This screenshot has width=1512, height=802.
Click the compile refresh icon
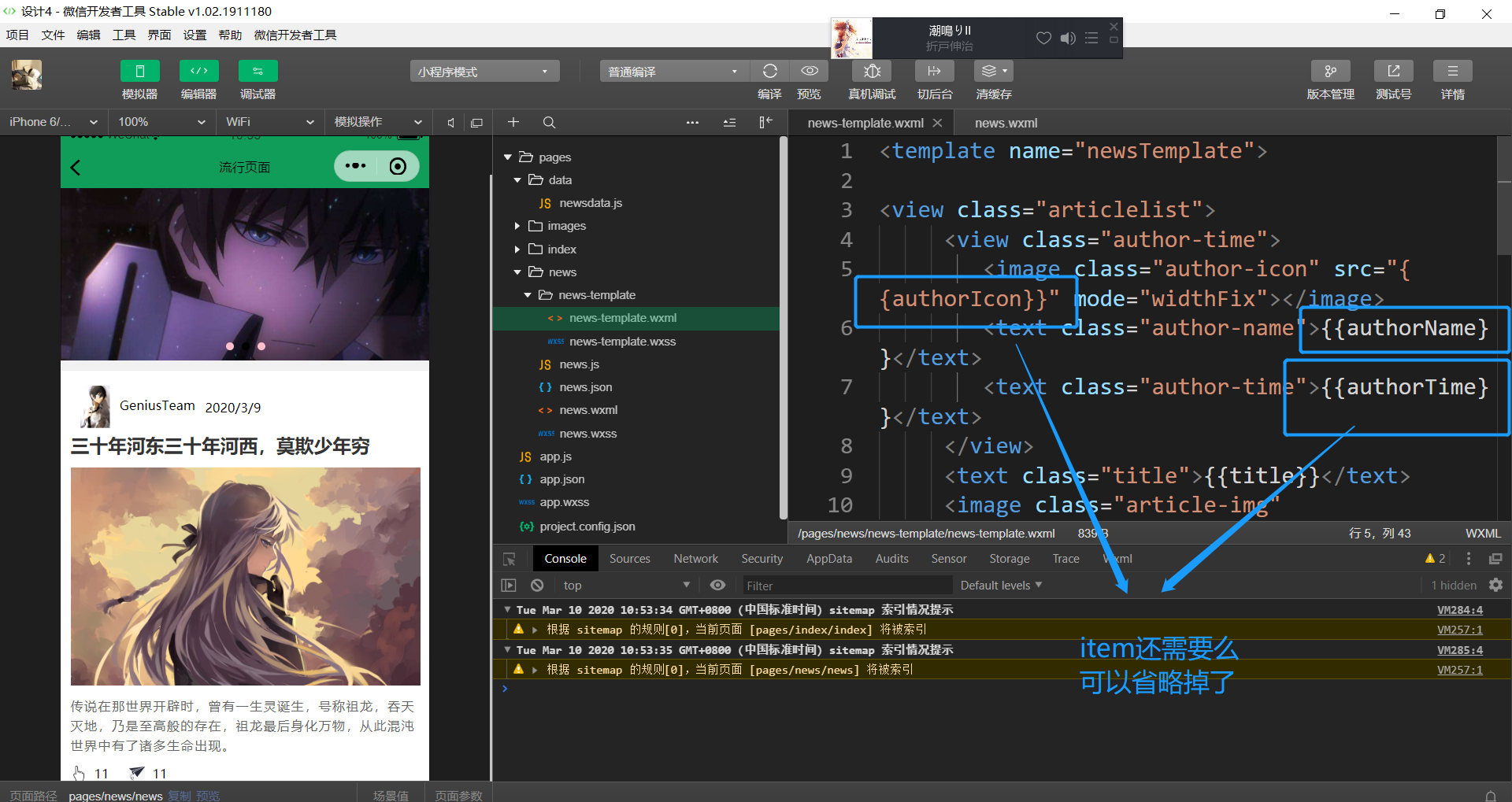(x=770, y=71)
